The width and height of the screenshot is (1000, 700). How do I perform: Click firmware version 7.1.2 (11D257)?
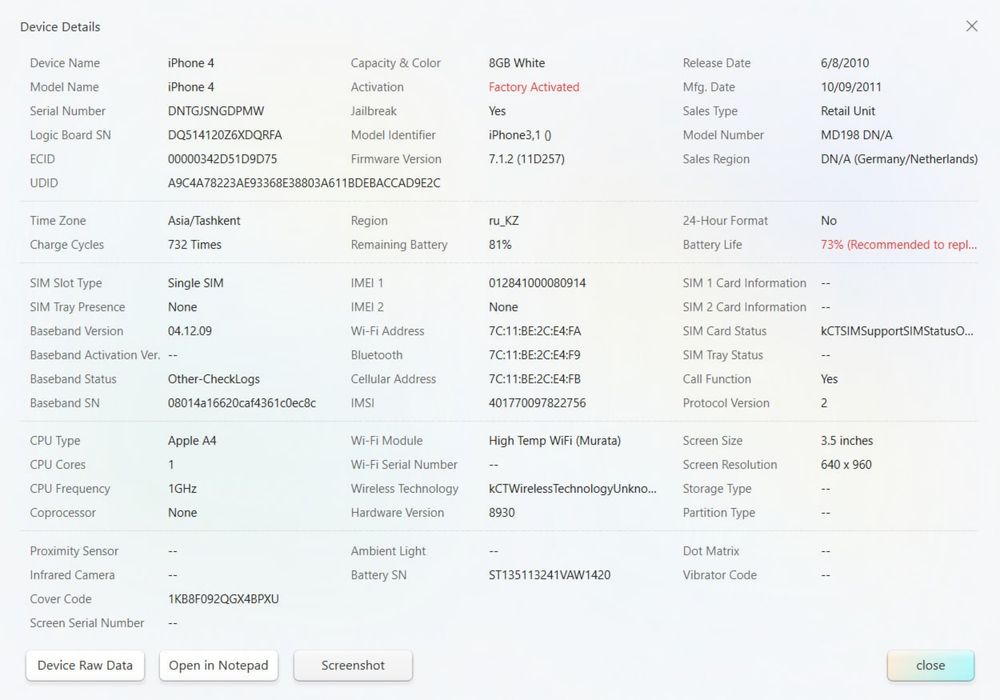pos(526,159)
